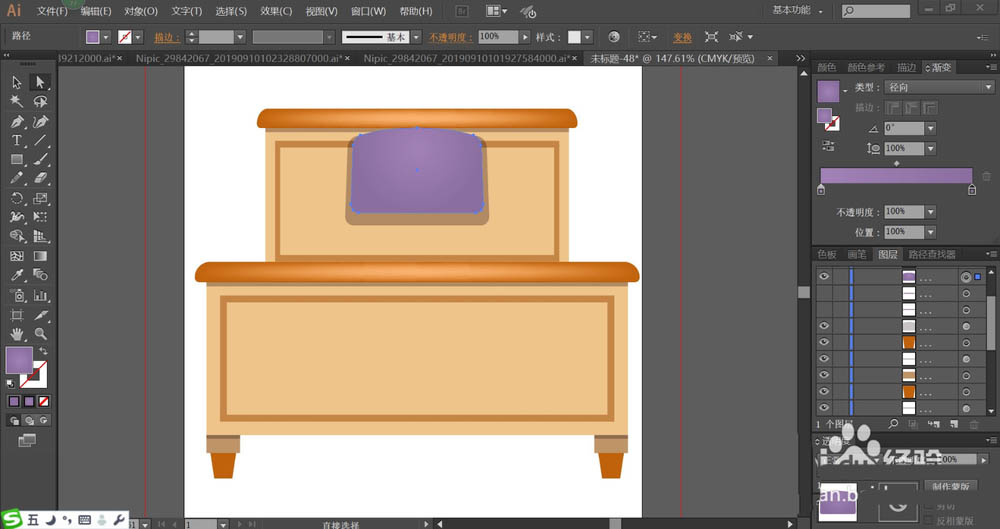
Task: Open the 效果(C) menu
Action: (276, 11)
